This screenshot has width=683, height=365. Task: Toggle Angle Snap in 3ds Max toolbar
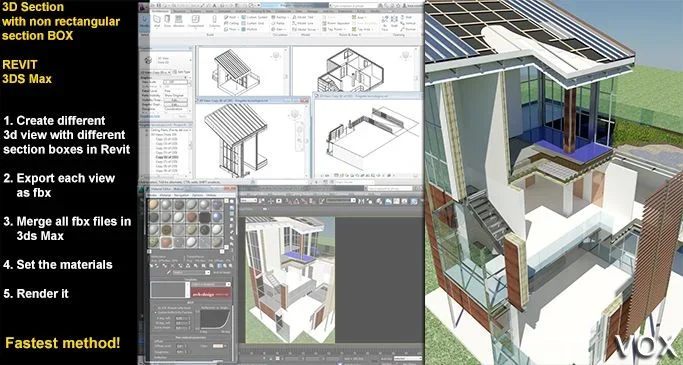297,201
